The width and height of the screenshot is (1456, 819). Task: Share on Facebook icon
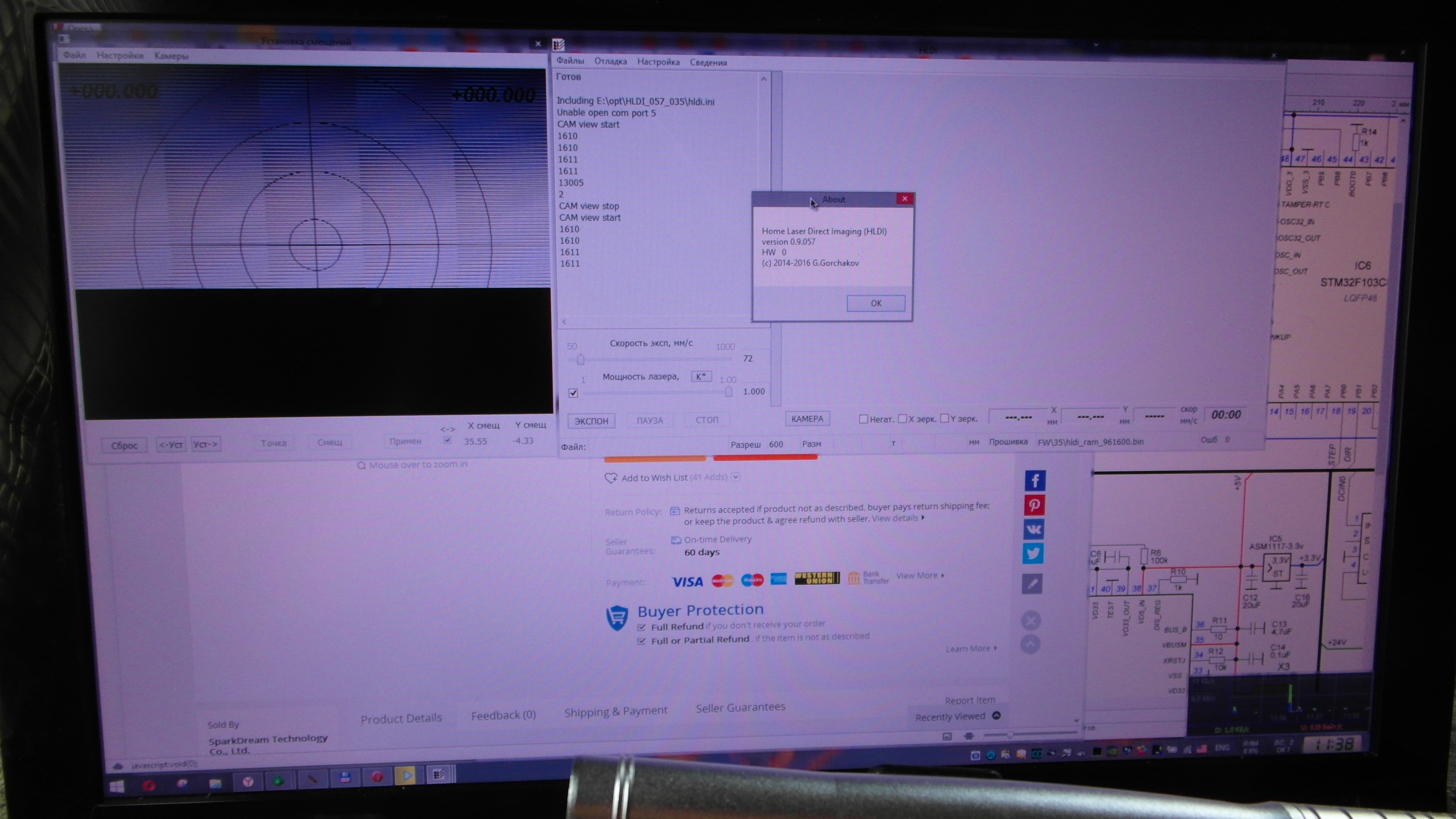1034,480
